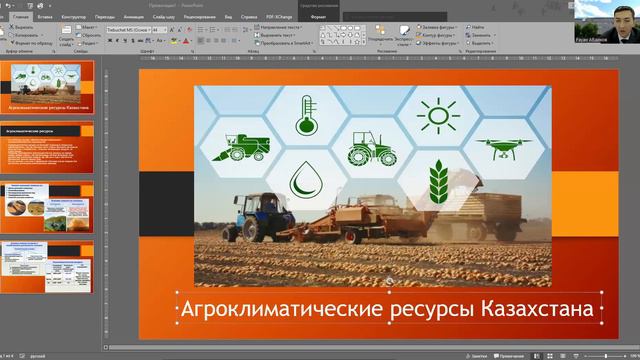The width and height of the screenshot is (640, 360).
Task: Click the zoom slider in status bar
Action: point(606,356)
